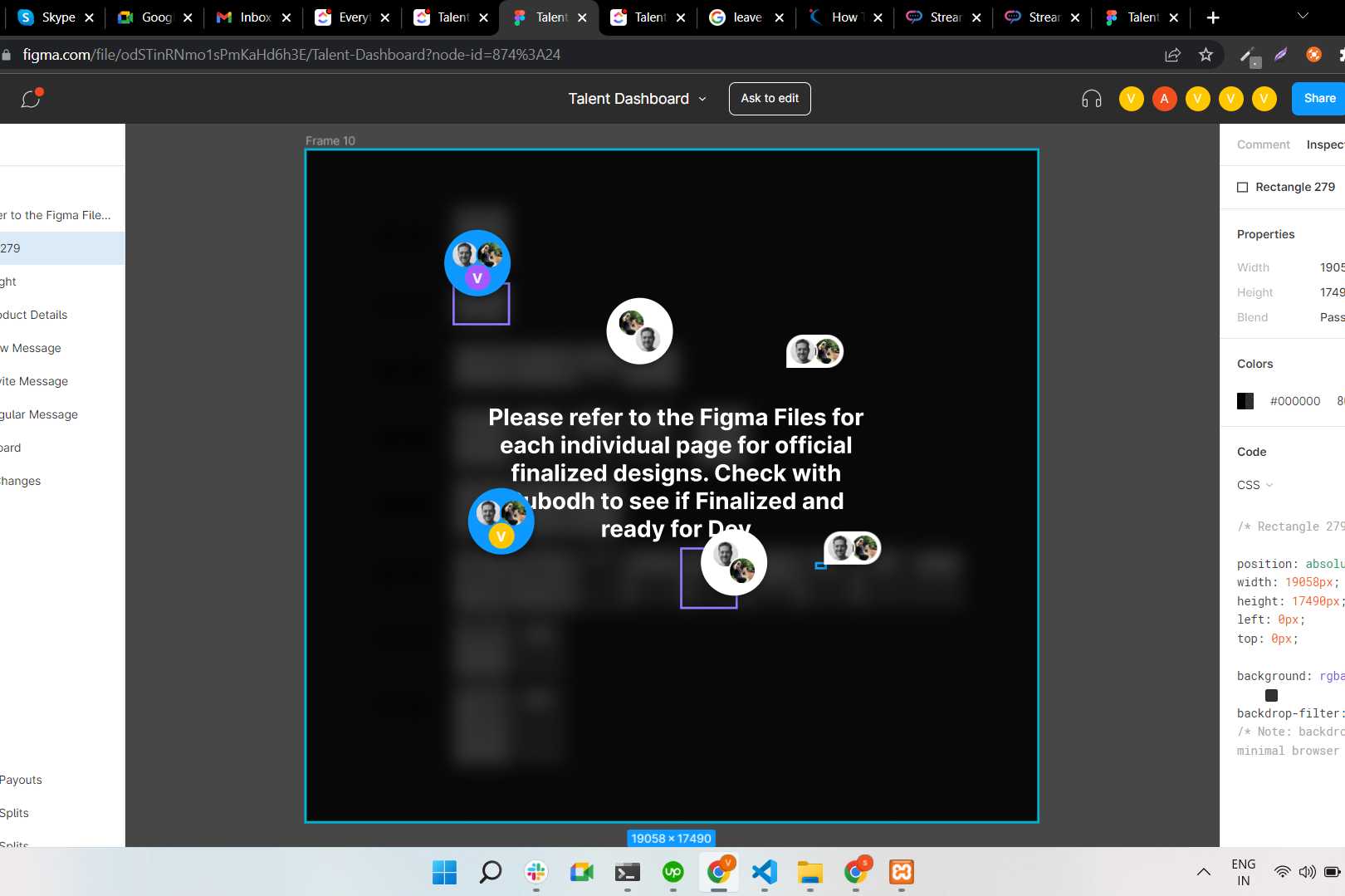Select the 'to the Figma File...' layer
The width and height of the screenshot is (1345, 896).
click(x=62, y=215)
